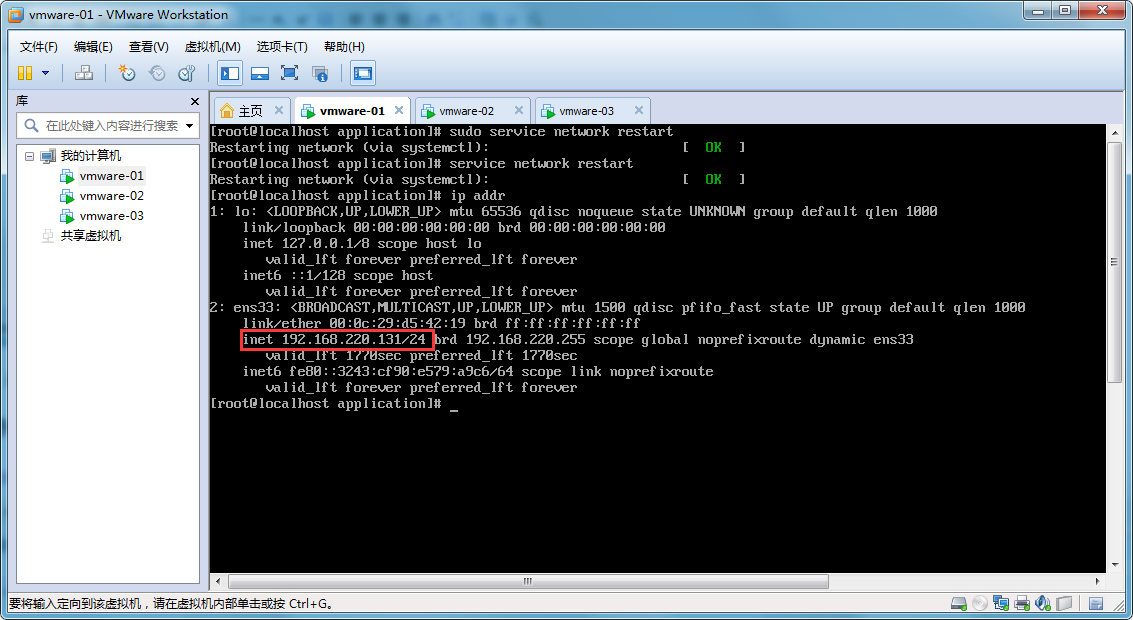
Task: Enter full screen mode icon
Action: (290, 73)
